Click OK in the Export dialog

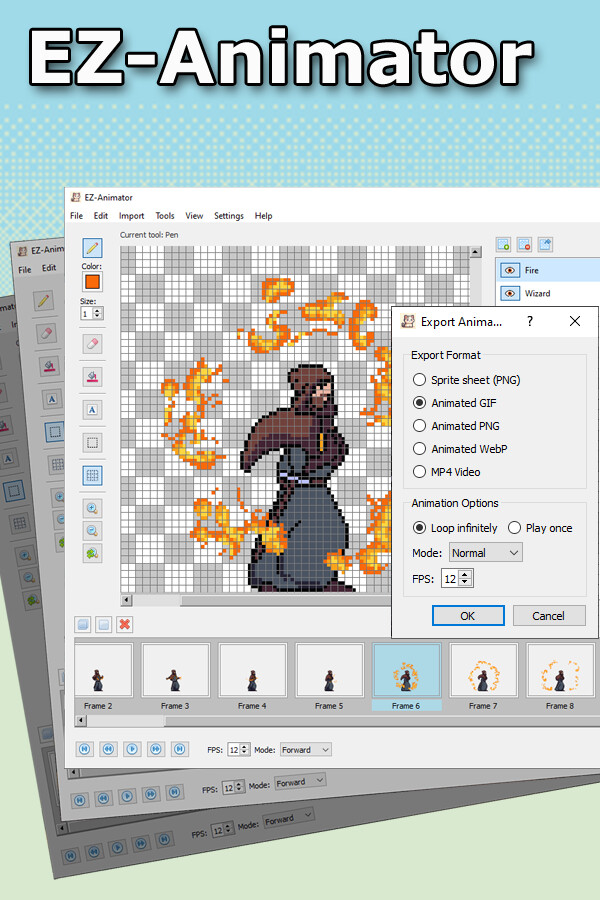pos(468,616)
